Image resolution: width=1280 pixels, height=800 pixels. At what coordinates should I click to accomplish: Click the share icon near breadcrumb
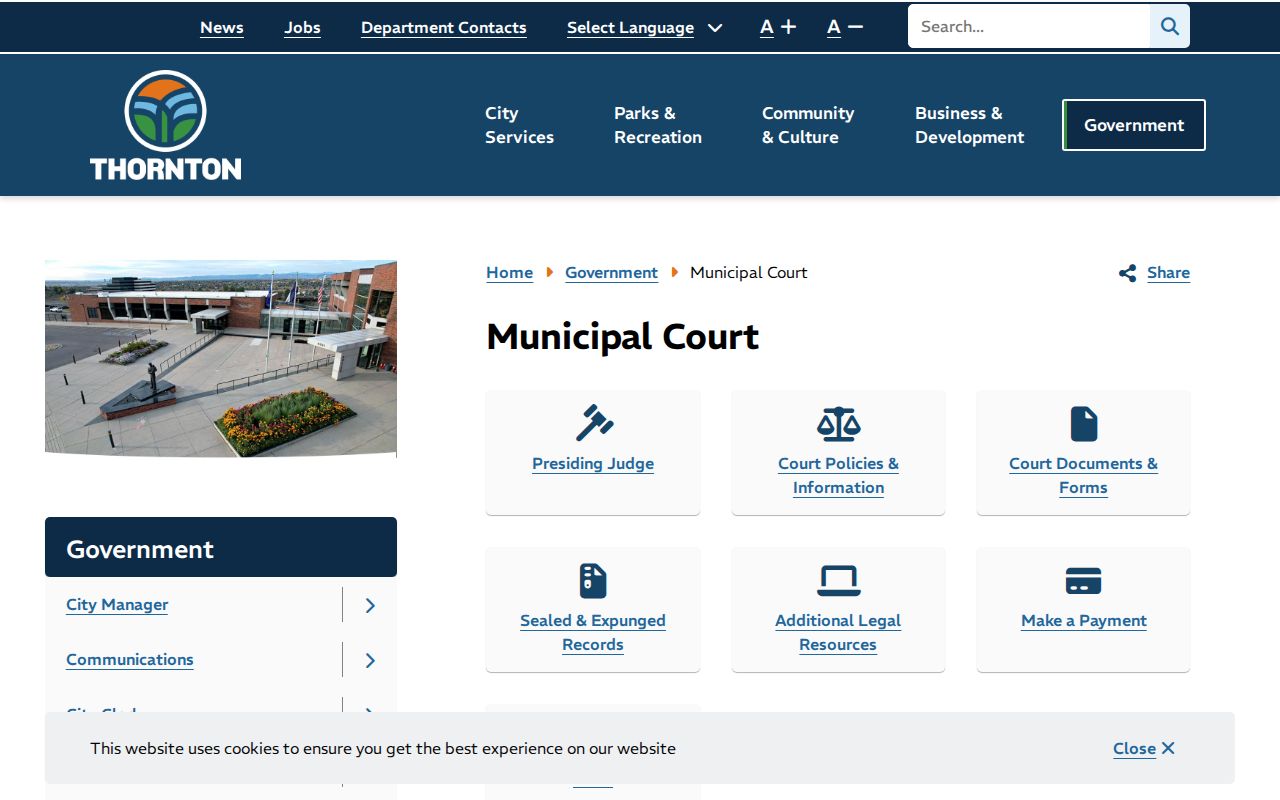coord(1128,273)
